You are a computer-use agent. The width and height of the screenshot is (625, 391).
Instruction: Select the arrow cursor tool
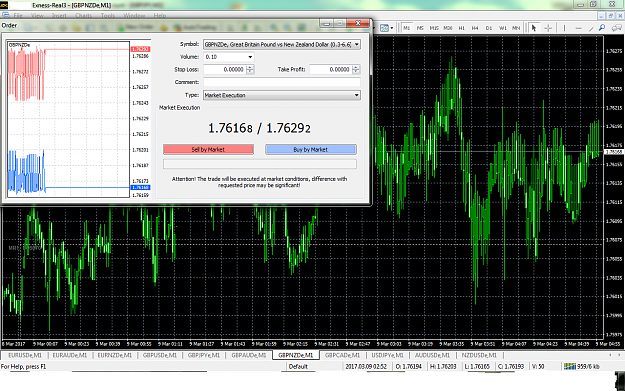pos(534,28)
